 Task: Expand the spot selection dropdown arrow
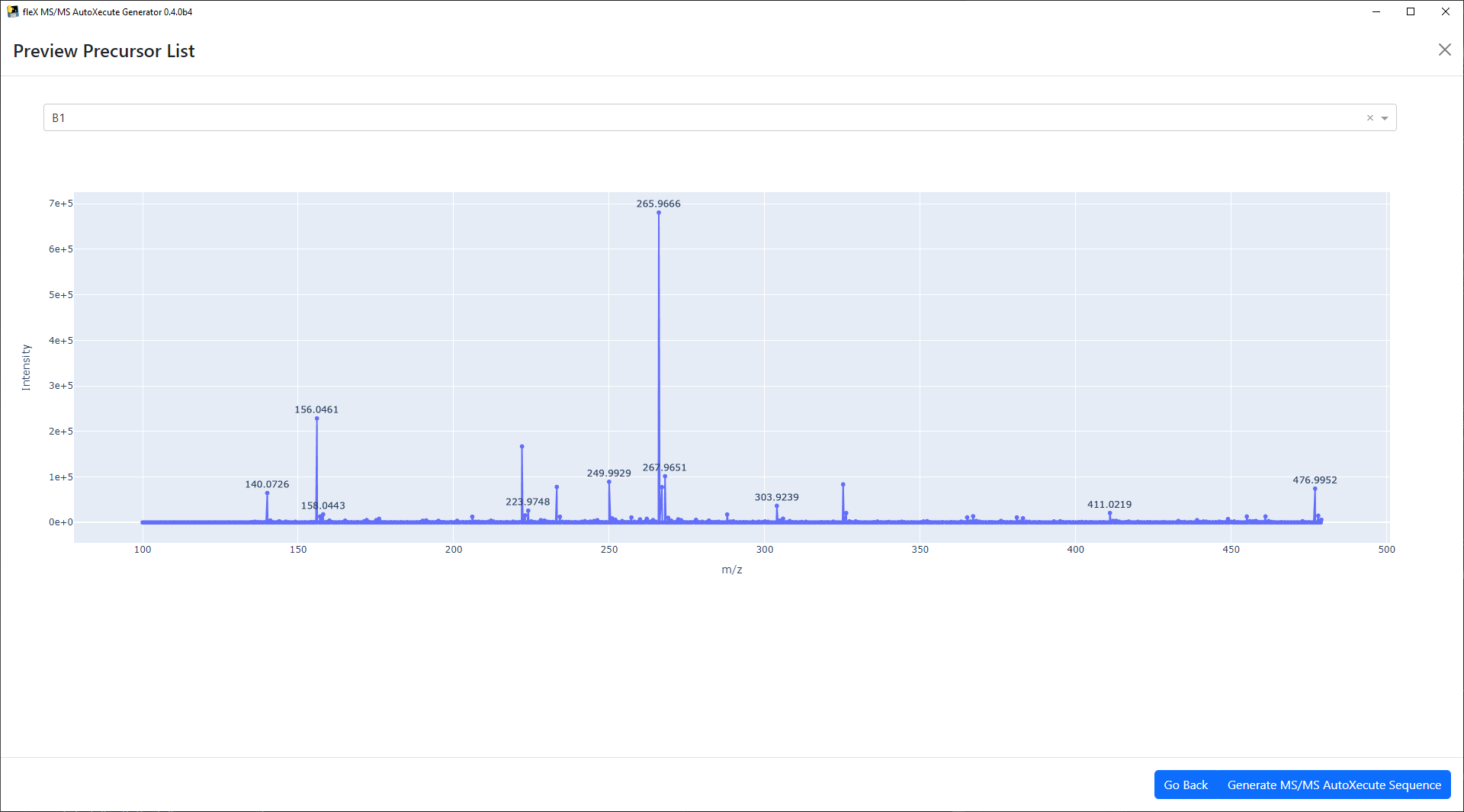pos(1385,118)
